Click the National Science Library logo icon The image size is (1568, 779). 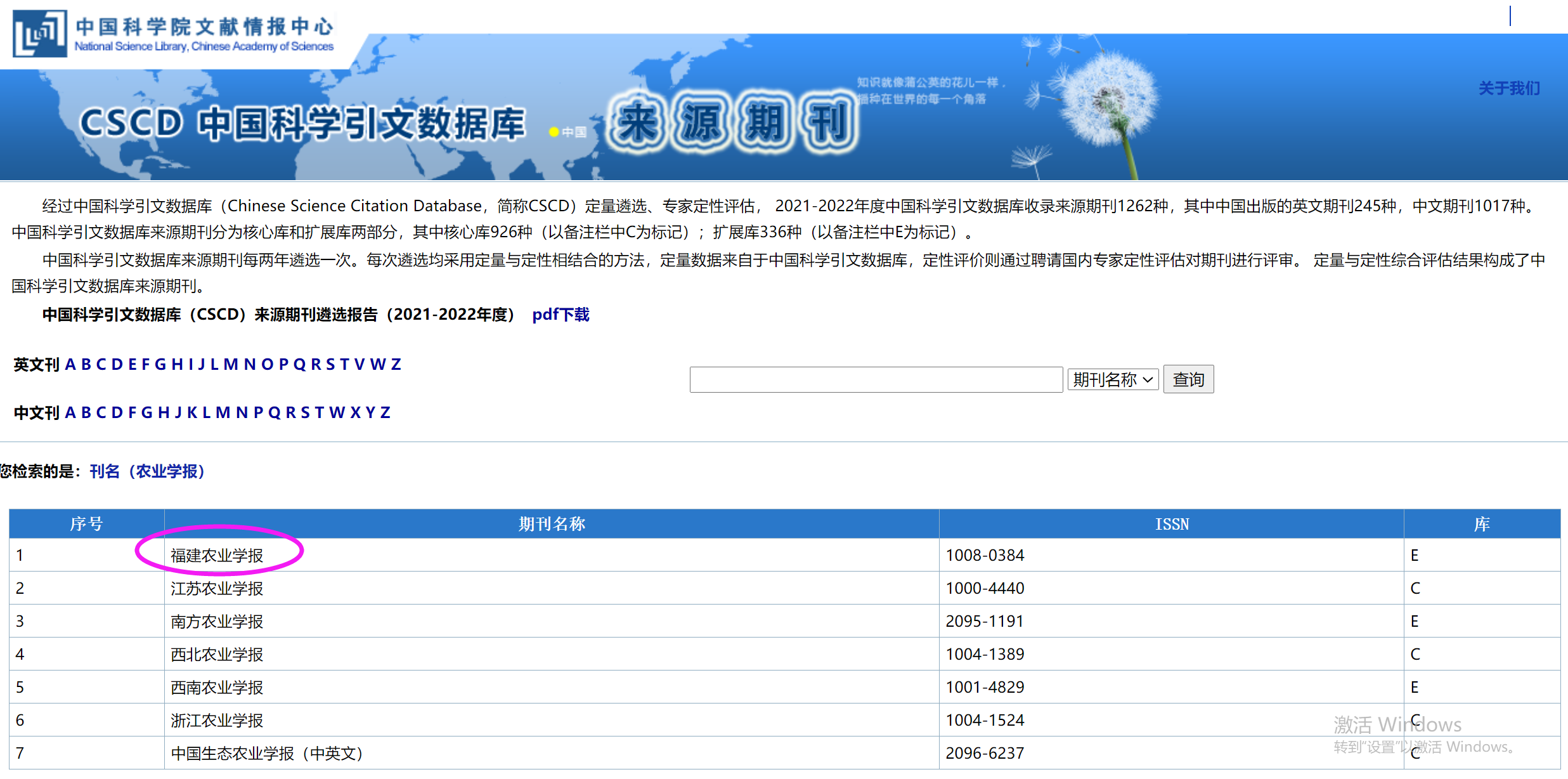39,34
